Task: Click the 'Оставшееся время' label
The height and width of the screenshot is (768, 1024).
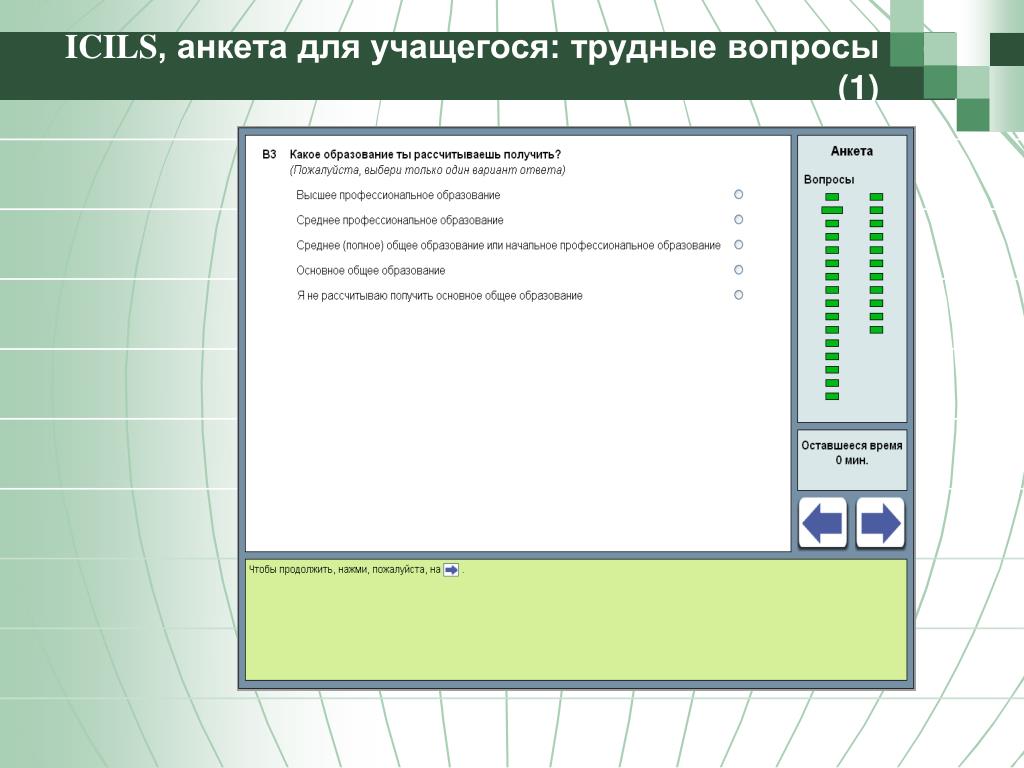Action: pyautogui.click(x=852, y=445)
